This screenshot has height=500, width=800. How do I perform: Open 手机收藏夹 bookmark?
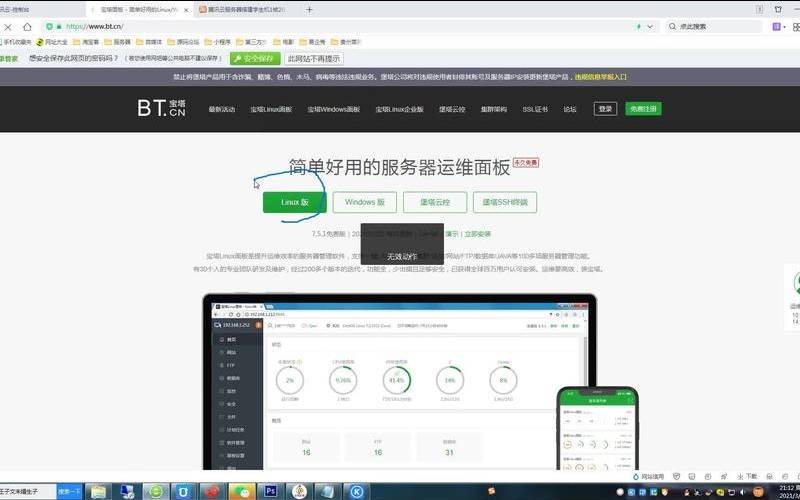tap(15, 42)
